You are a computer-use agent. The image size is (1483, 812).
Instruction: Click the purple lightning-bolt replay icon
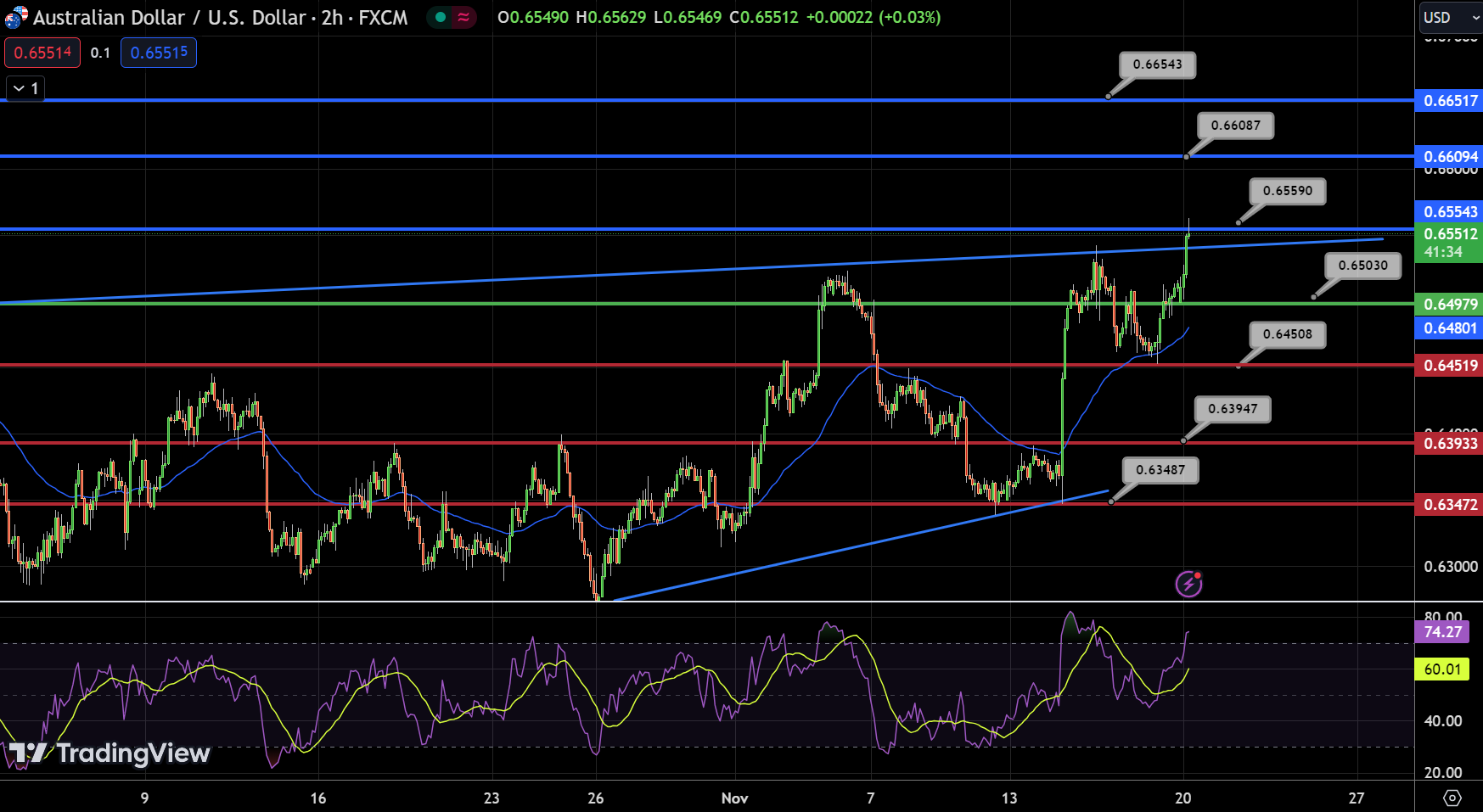pos(1188,584)
